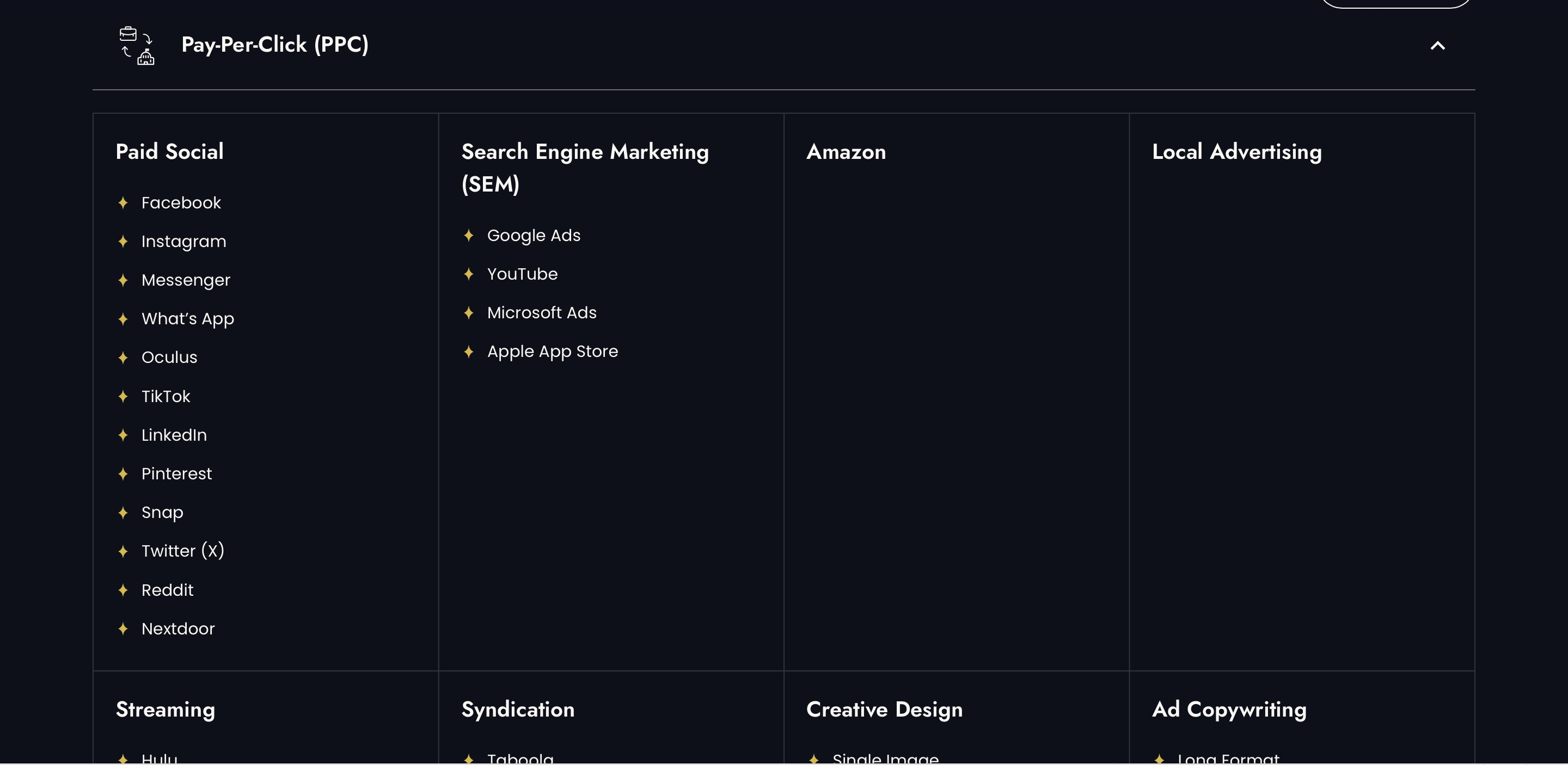This screenshot has height=765, width=1568.
Task: Click the star bullet beside Nextdoor
Action: pos(123,629)
